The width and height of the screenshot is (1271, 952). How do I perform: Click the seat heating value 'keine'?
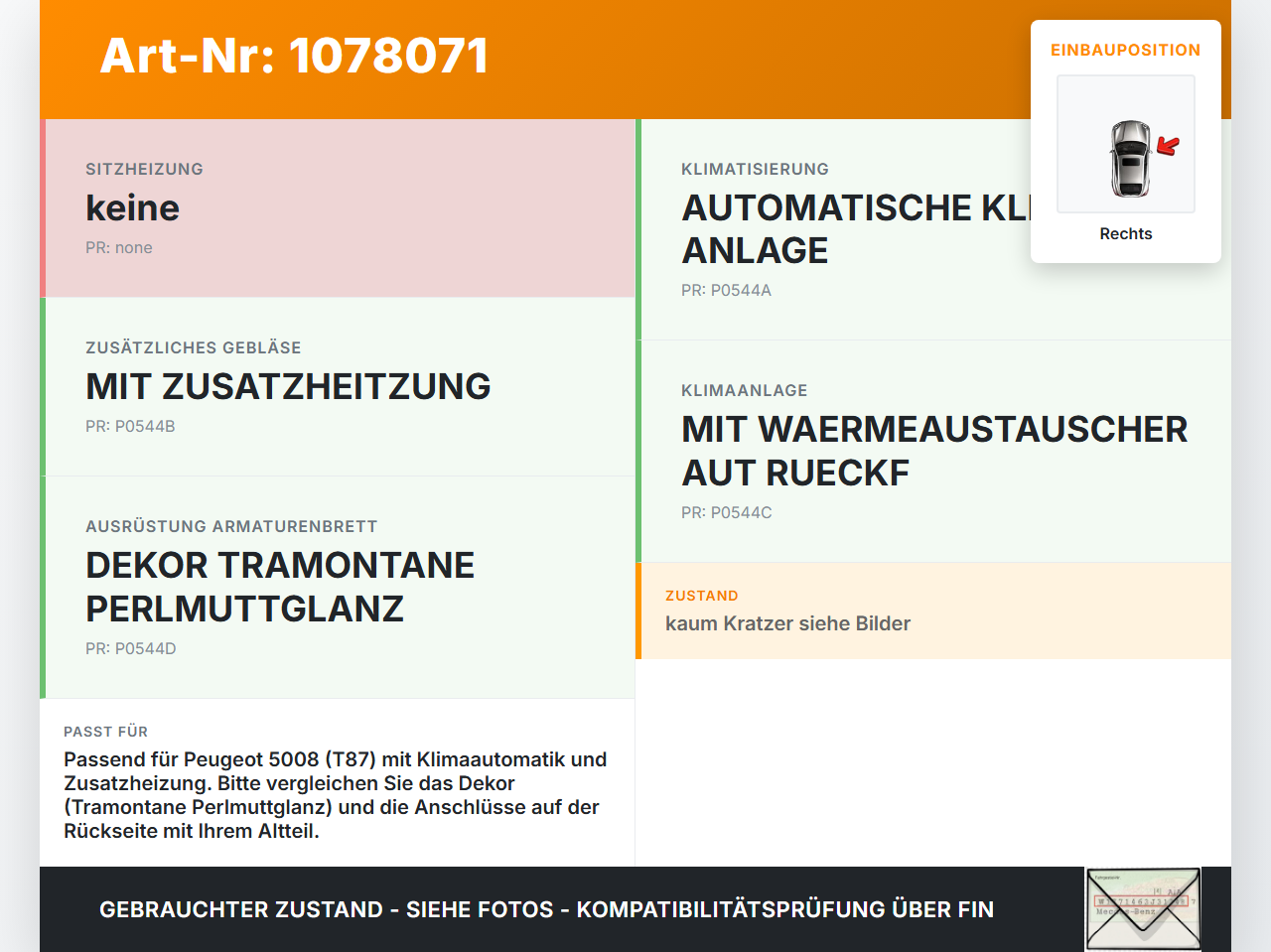pos(132,208)
